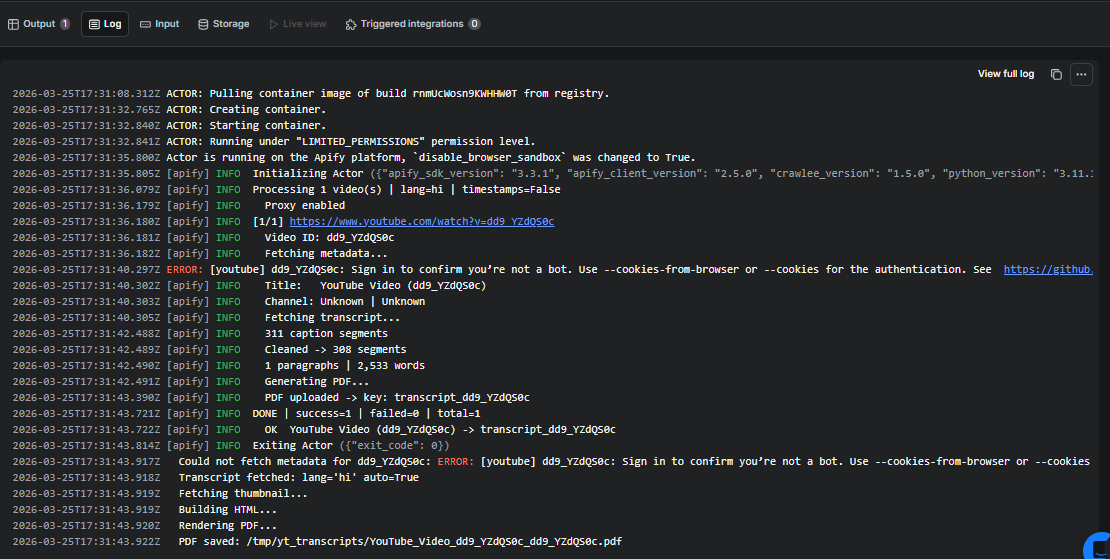Select the 'Video ID: dd9_YZdQS0c' line
The height and width of the screenshot is (559, 1110).
coord(203,238)
